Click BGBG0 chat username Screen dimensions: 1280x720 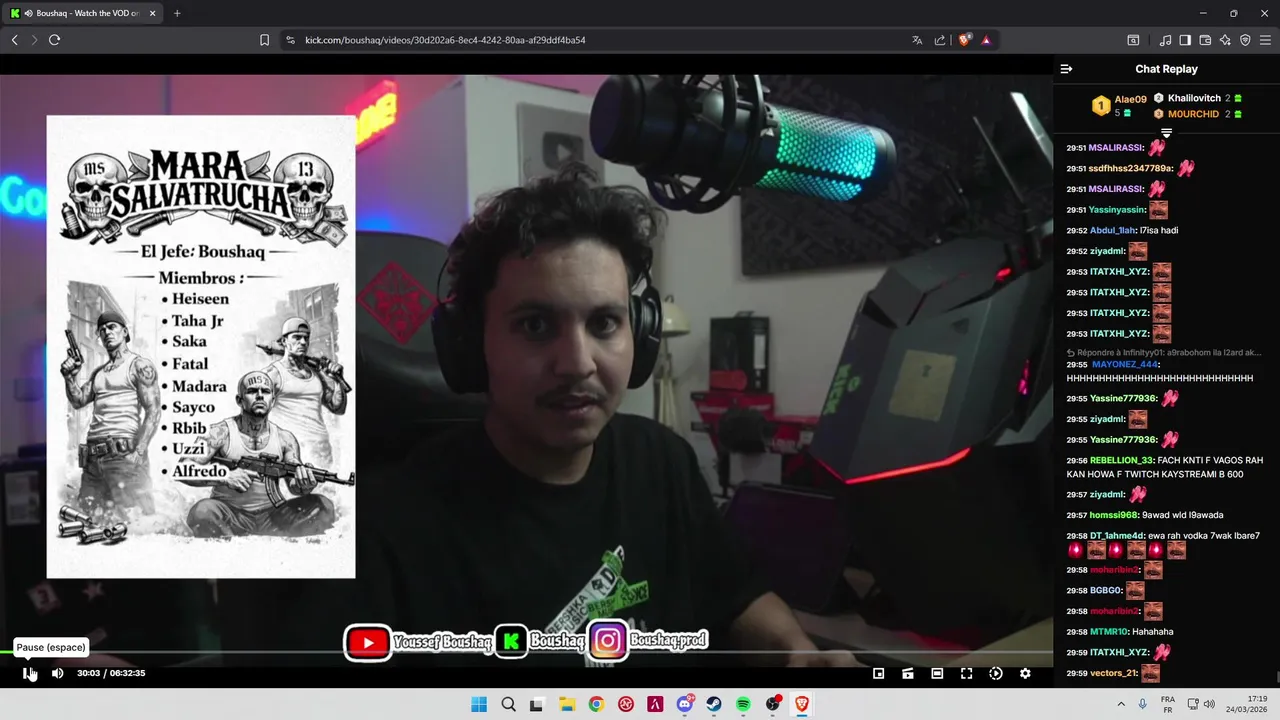(1105, 591)
